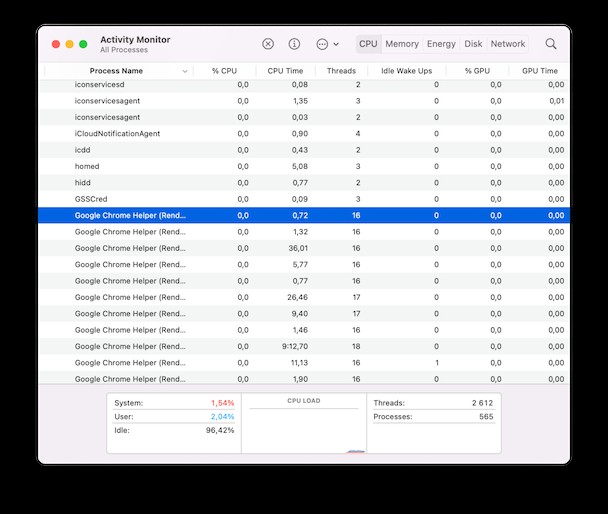Screen dimensions: 608x514
Task: Select the homed process row
Action: tap(304, 166)
